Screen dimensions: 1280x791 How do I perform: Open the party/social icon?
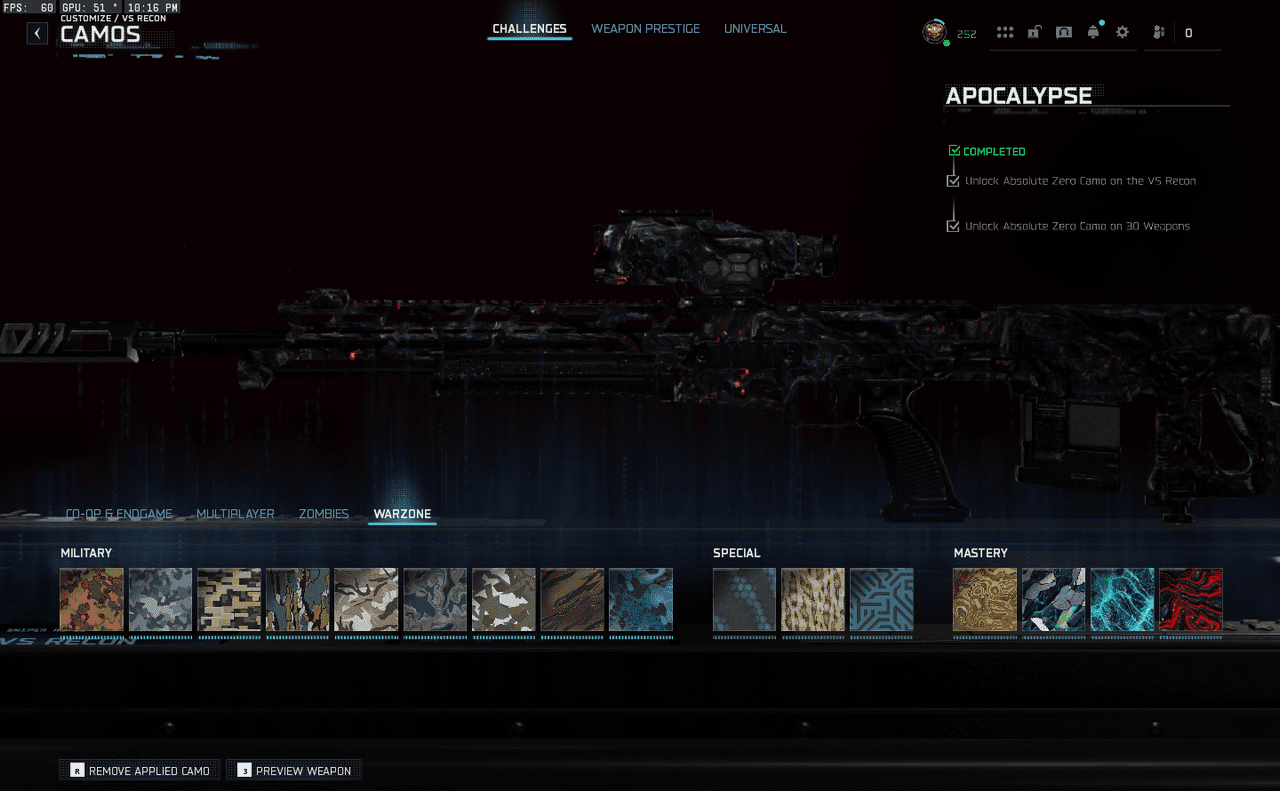click(x=1159, y=33)
